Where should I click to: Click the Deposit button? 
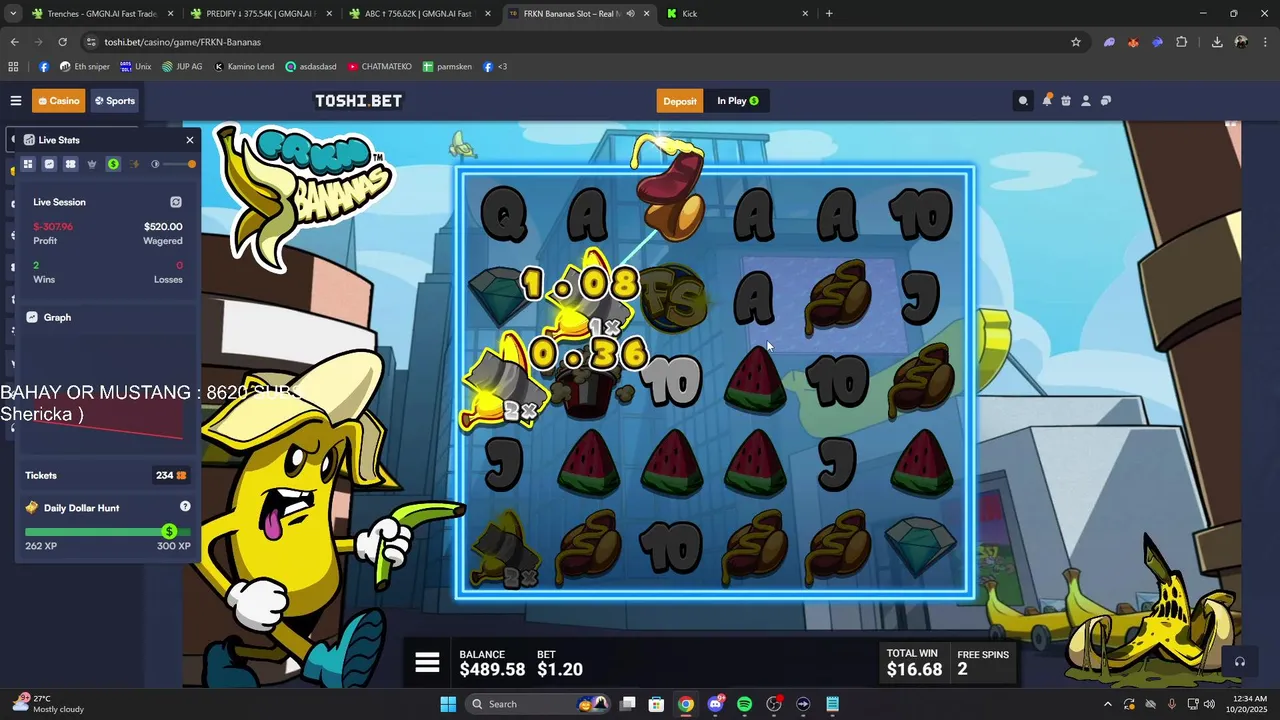[x=680, y=101]
